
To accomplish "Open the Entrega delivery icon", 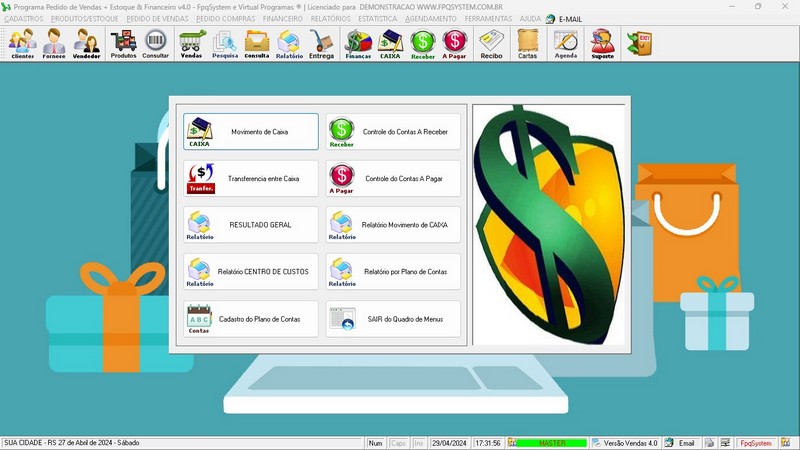I will pos(321,44).
